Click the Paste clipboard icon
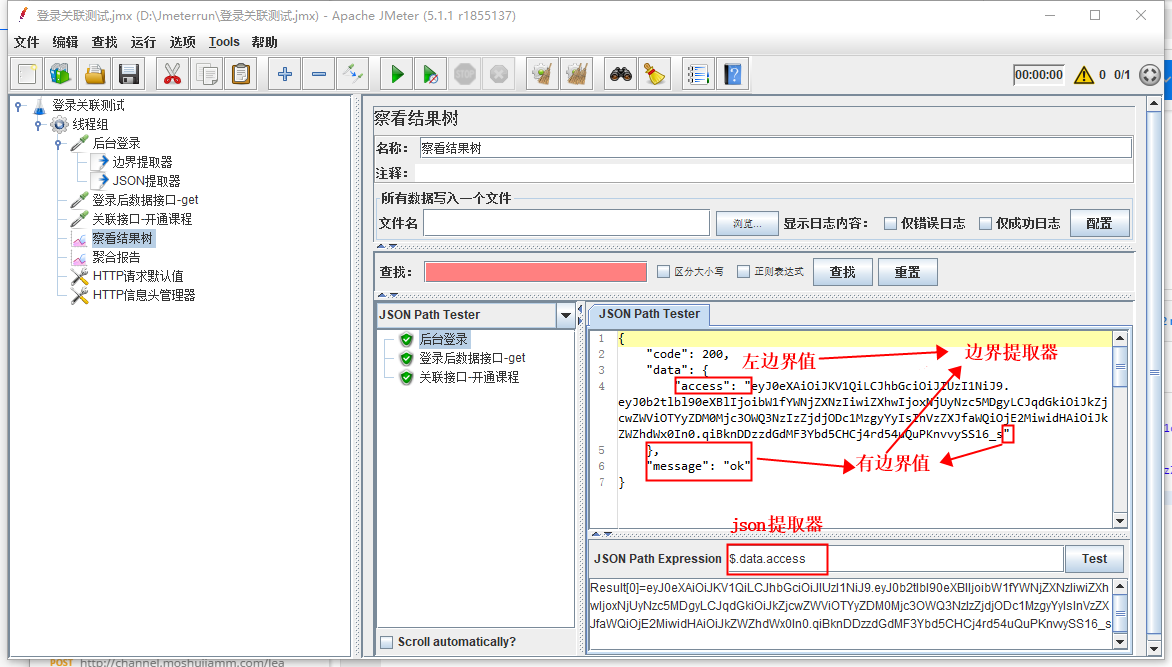The width and height of the screenshot is (1172, 667). pyautogui.click(x=241, y=74)
